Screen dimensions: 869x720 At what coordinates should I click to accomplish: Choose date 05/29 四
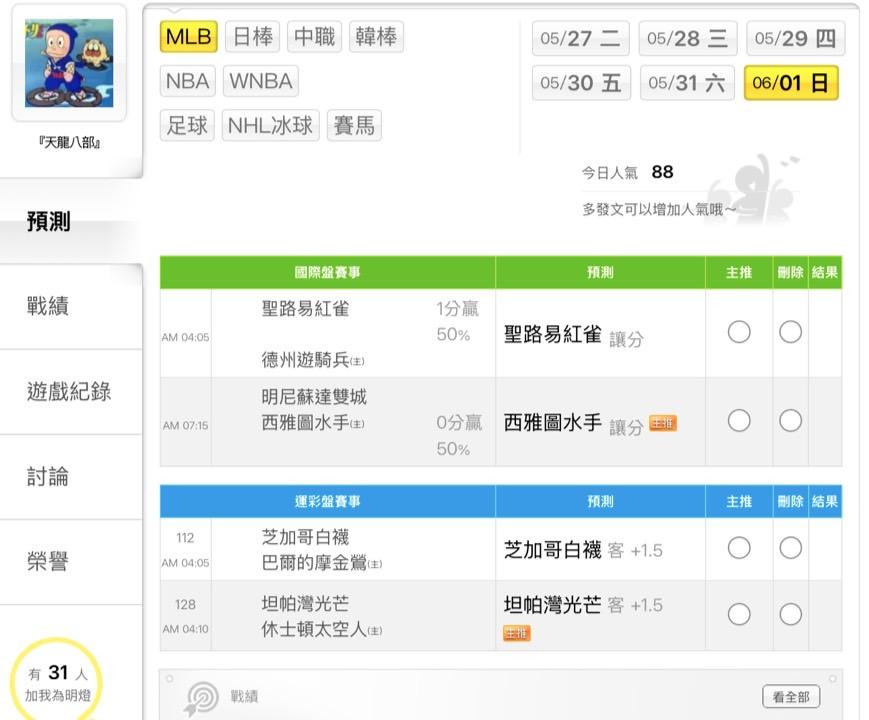click(x=795, y=38)
